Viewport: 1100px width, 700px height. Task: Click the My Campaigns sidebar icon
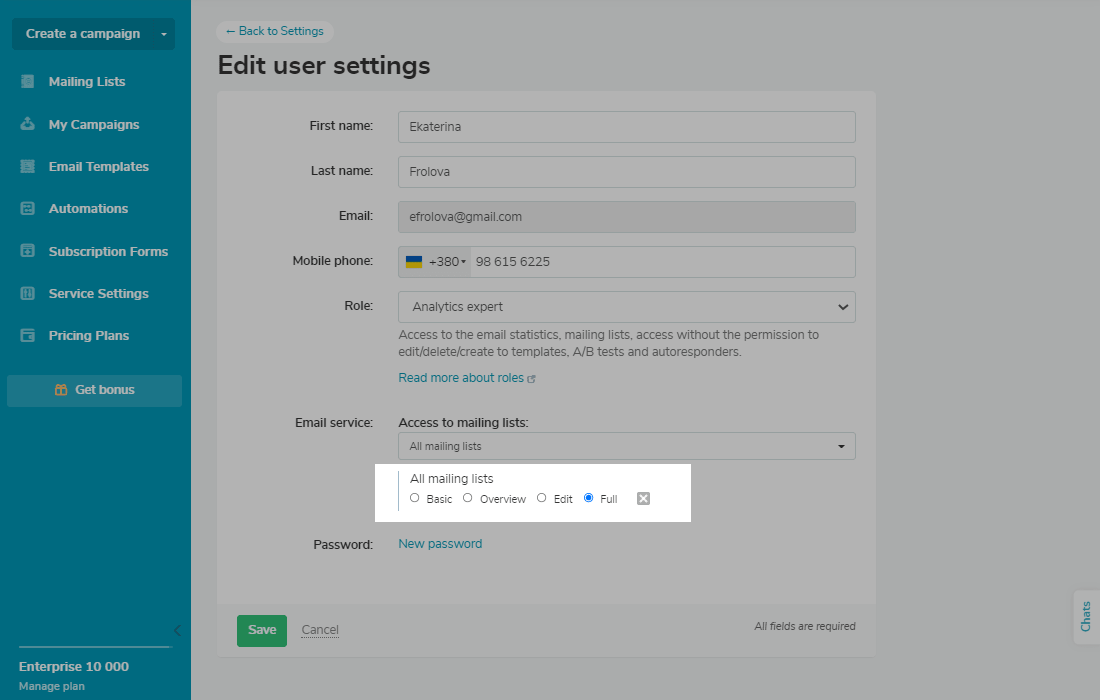point(27,124)
